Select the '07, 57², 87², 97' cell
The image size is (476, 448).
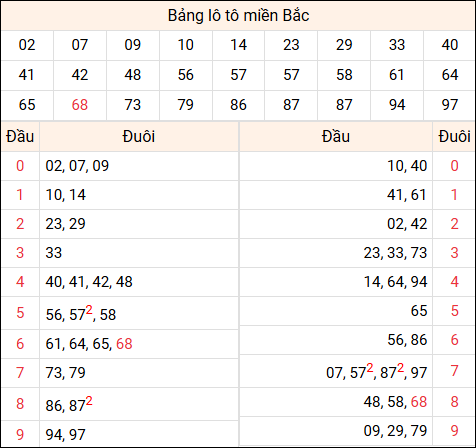pyautogui.click(x=336, y=371)
